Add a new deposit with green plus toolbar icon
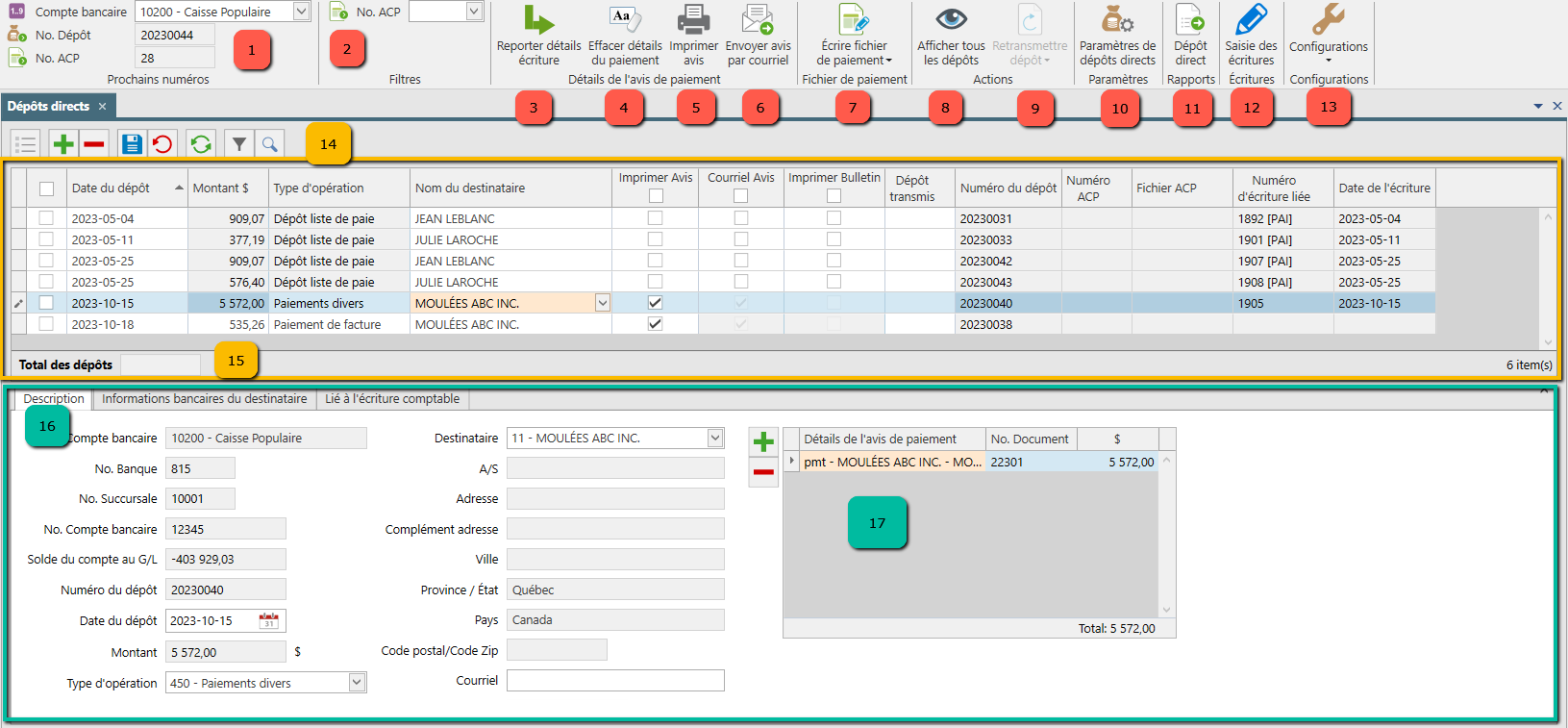This screenshot has height=728, width=1568. tap(63, 144)
